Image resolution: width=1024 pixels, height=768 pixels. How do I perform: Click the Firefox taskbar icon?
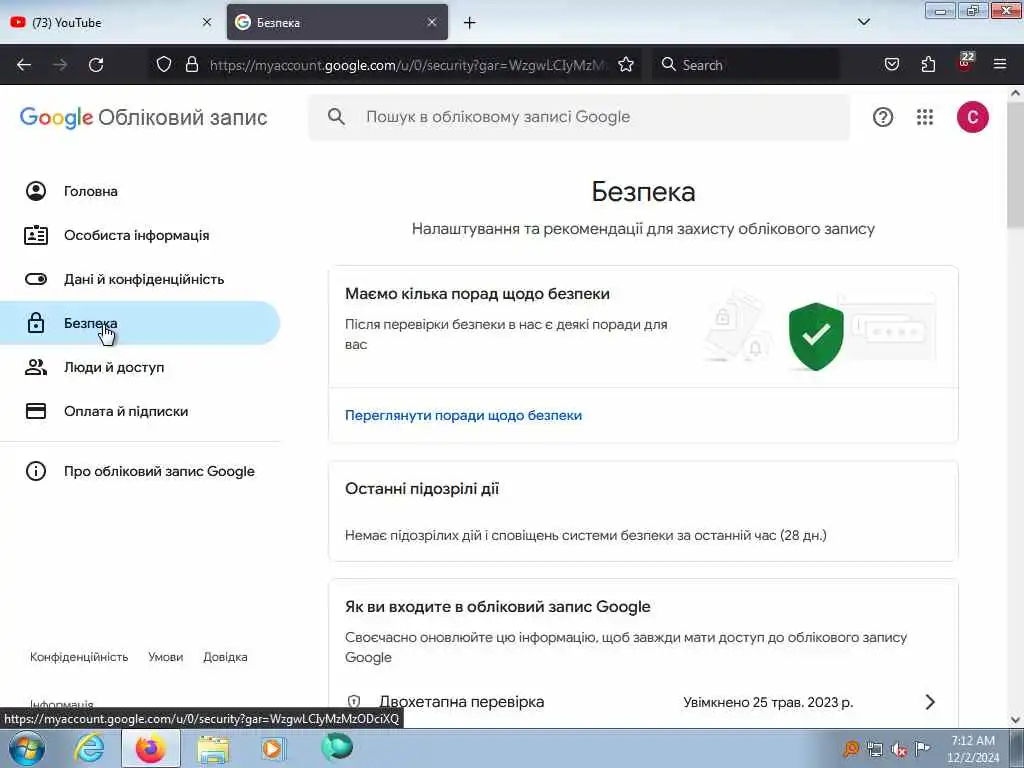click(x=150, y=748)
